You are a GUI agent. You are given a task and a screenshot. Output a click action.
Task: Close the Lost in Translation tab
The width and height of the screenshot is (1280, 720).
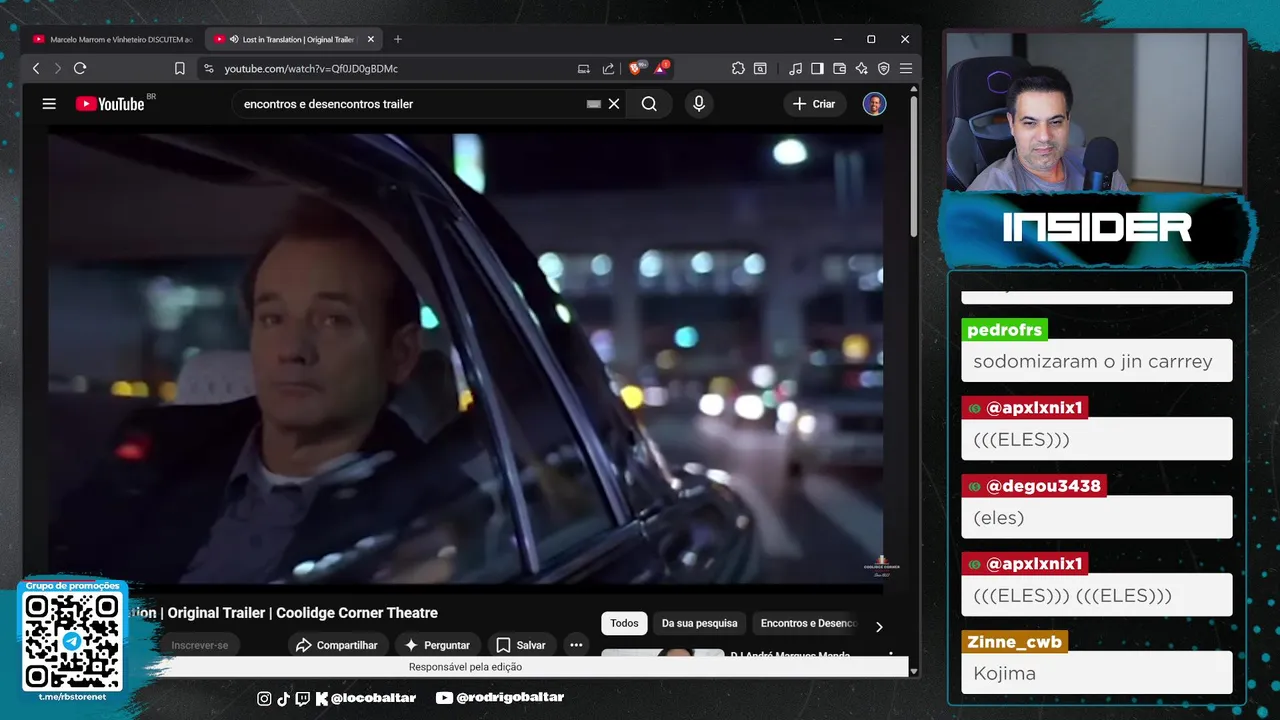coord(371,39)
